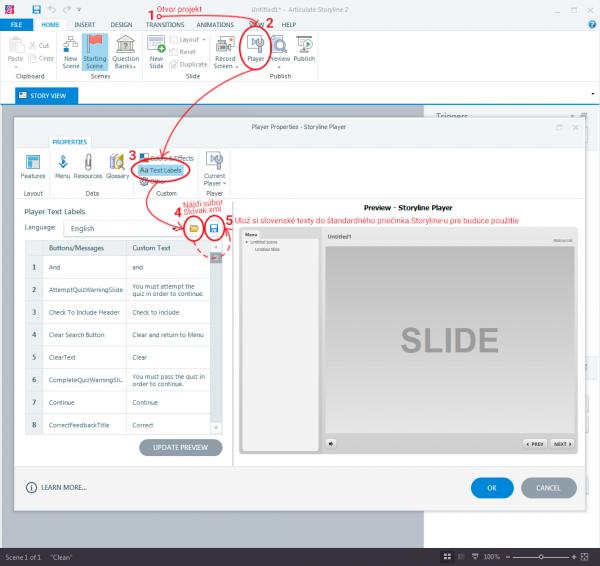Image resolution: width=600 pixels, height=566 pixels.
Task: Open Current Player dropdown
Action: (x=214, y=168)
